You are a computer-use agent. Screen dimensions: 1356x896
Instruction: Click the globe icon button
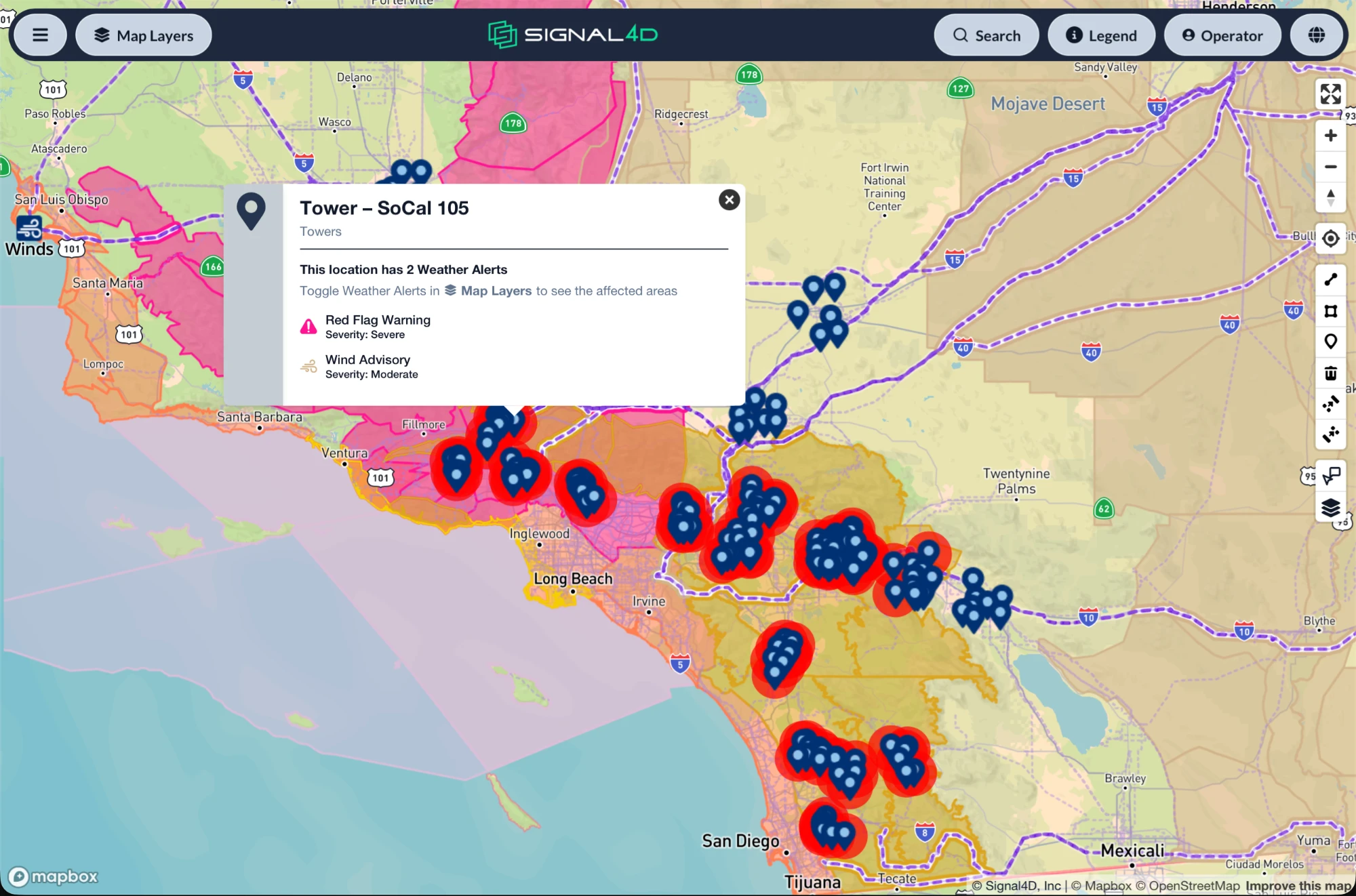click(1317, 35)
